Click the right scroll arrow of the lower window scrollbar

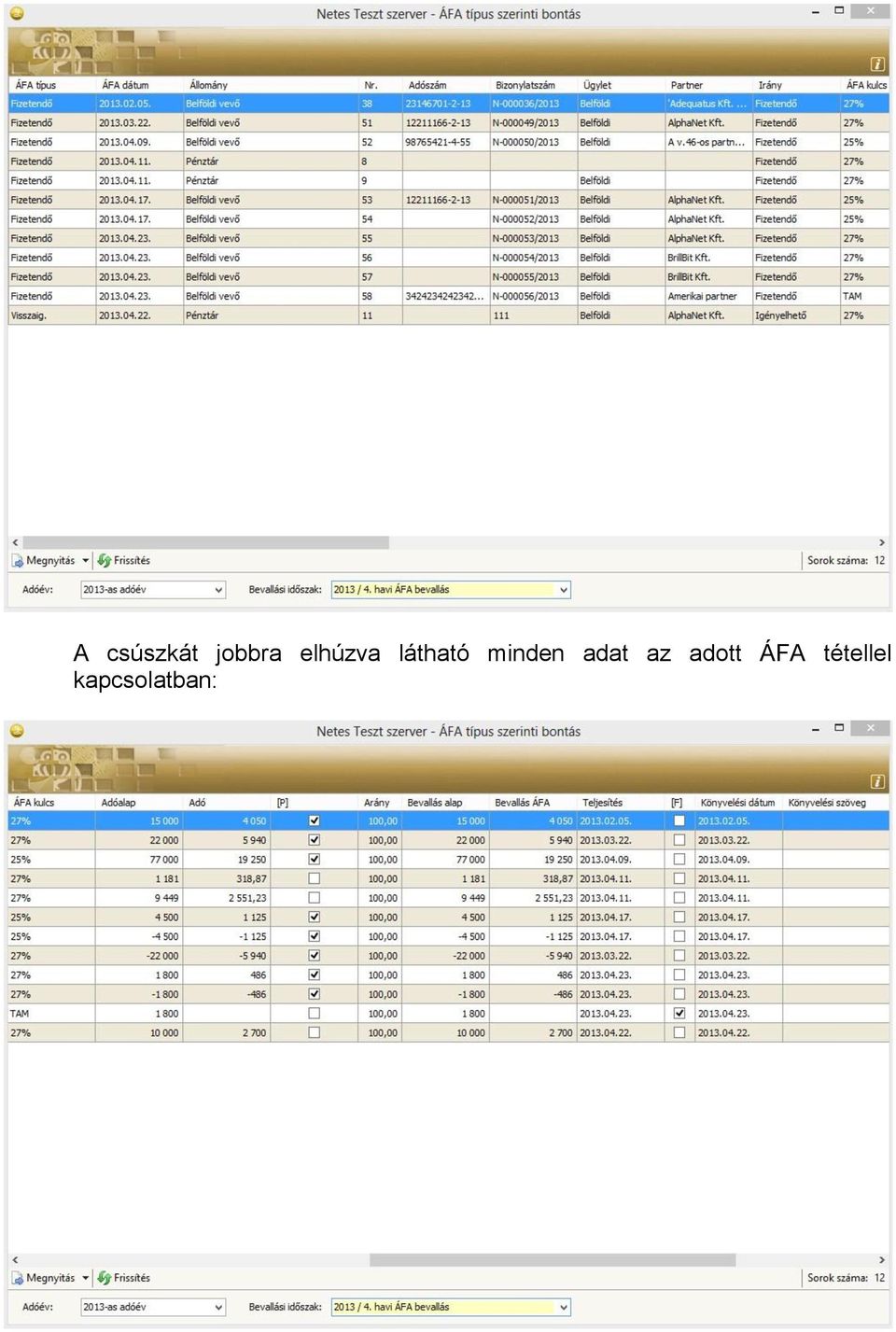coord(882,1259)
